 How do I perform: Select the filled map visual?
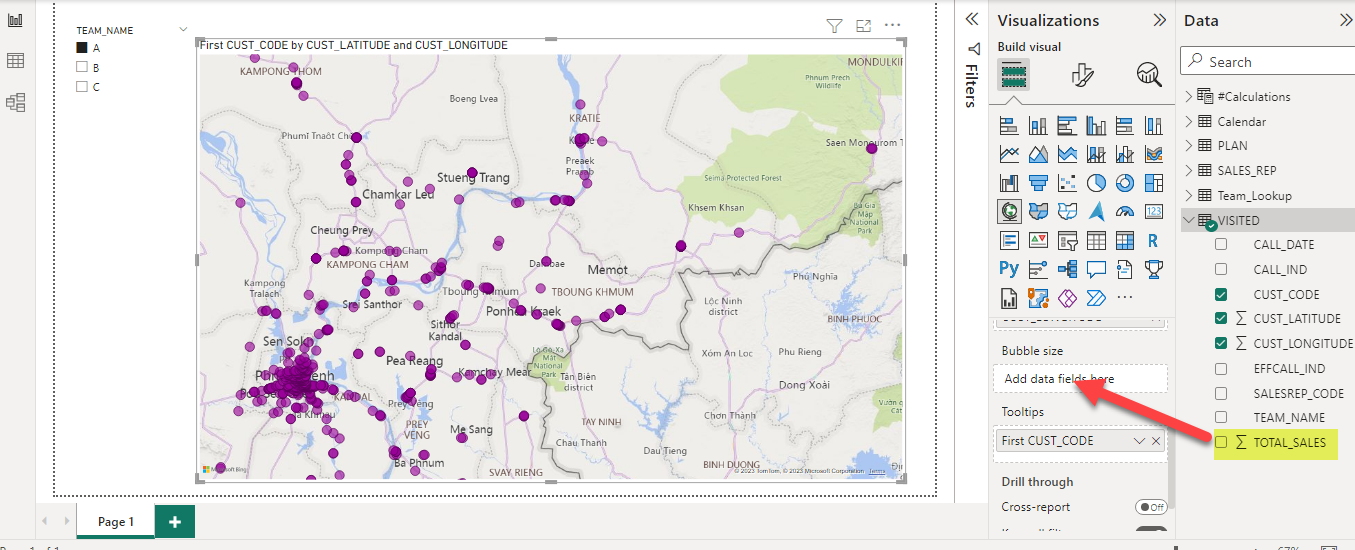[1038, 211]
